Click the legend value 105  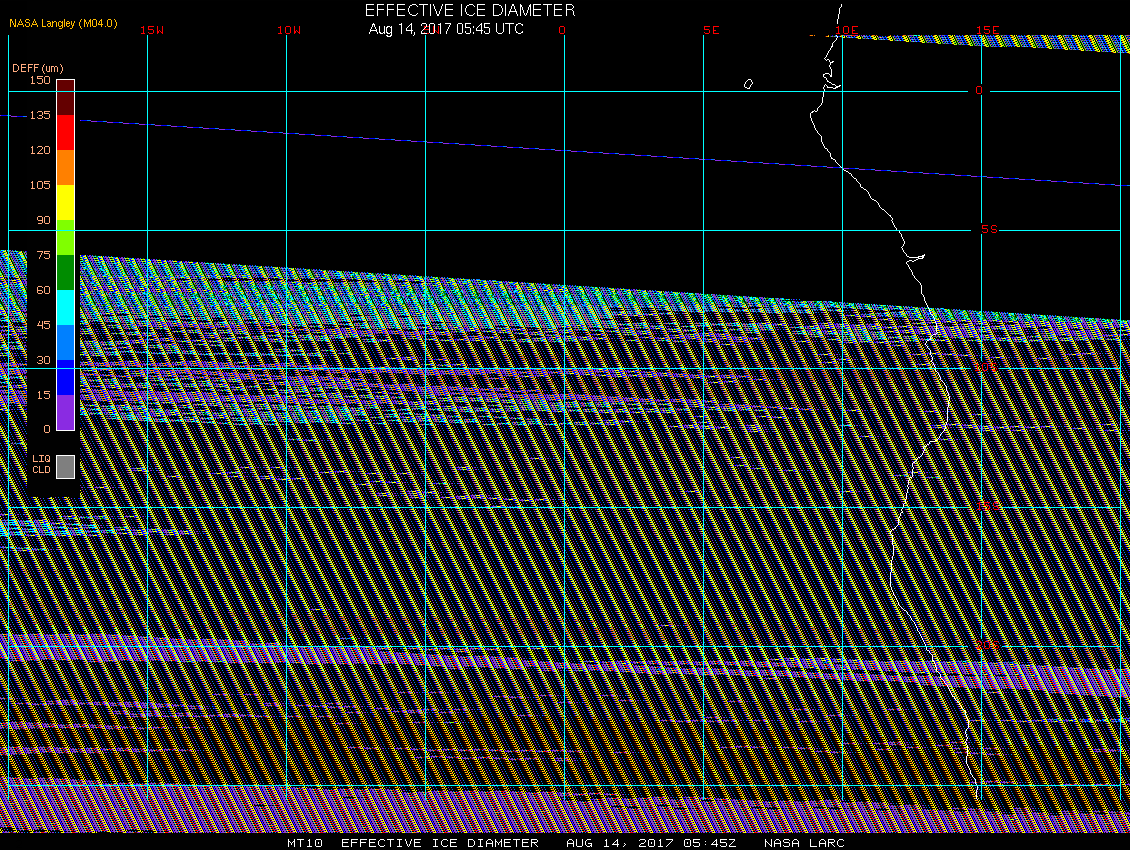click(40, 185)
